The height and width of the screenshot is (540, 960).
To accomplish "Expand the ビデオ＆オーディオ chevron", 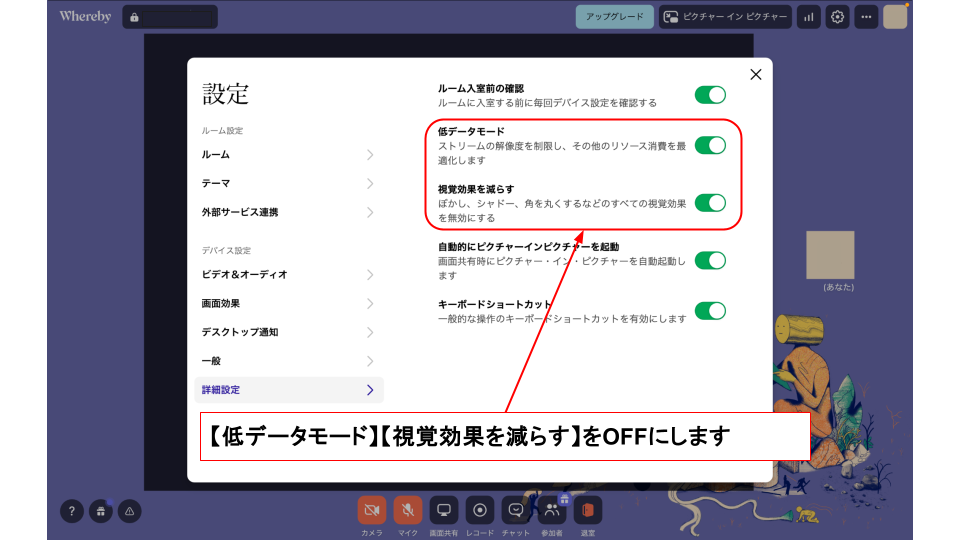I will 370,274.
